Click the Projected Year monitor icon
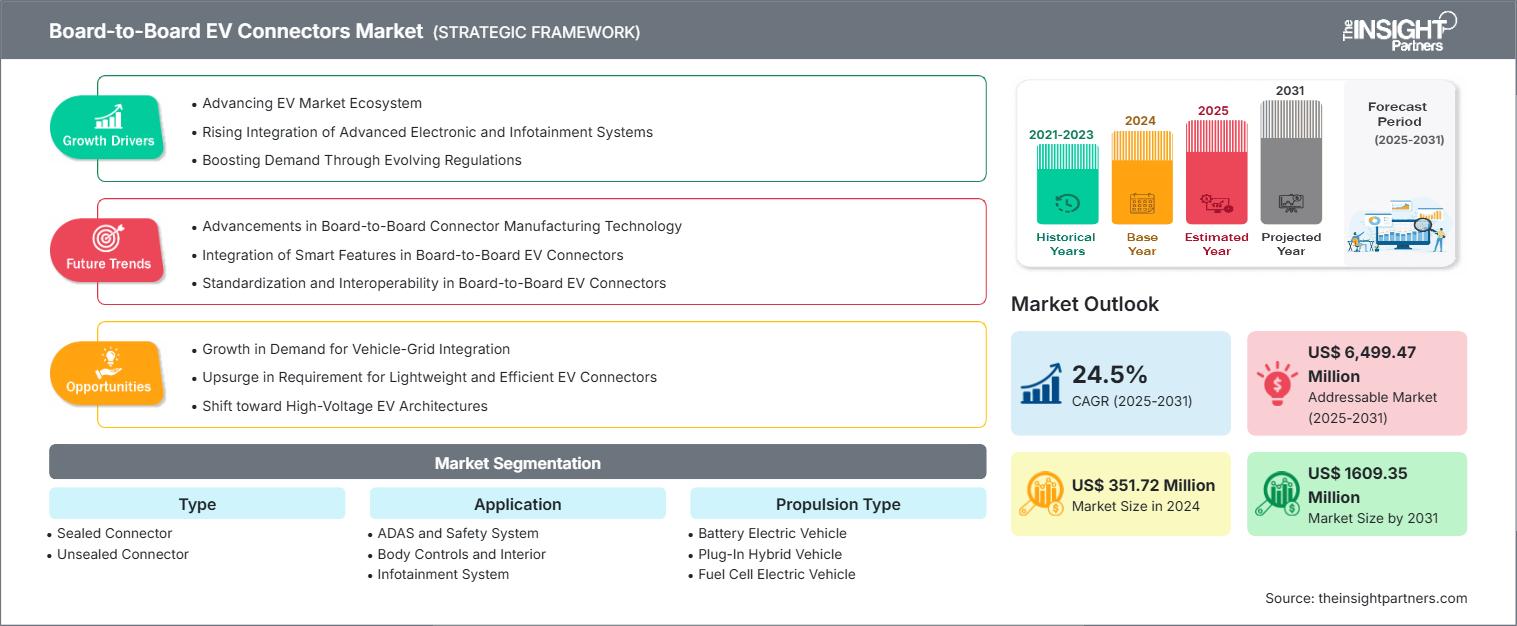The image size is (1517, 626). pyautogui.click(x=1291, y=201)
